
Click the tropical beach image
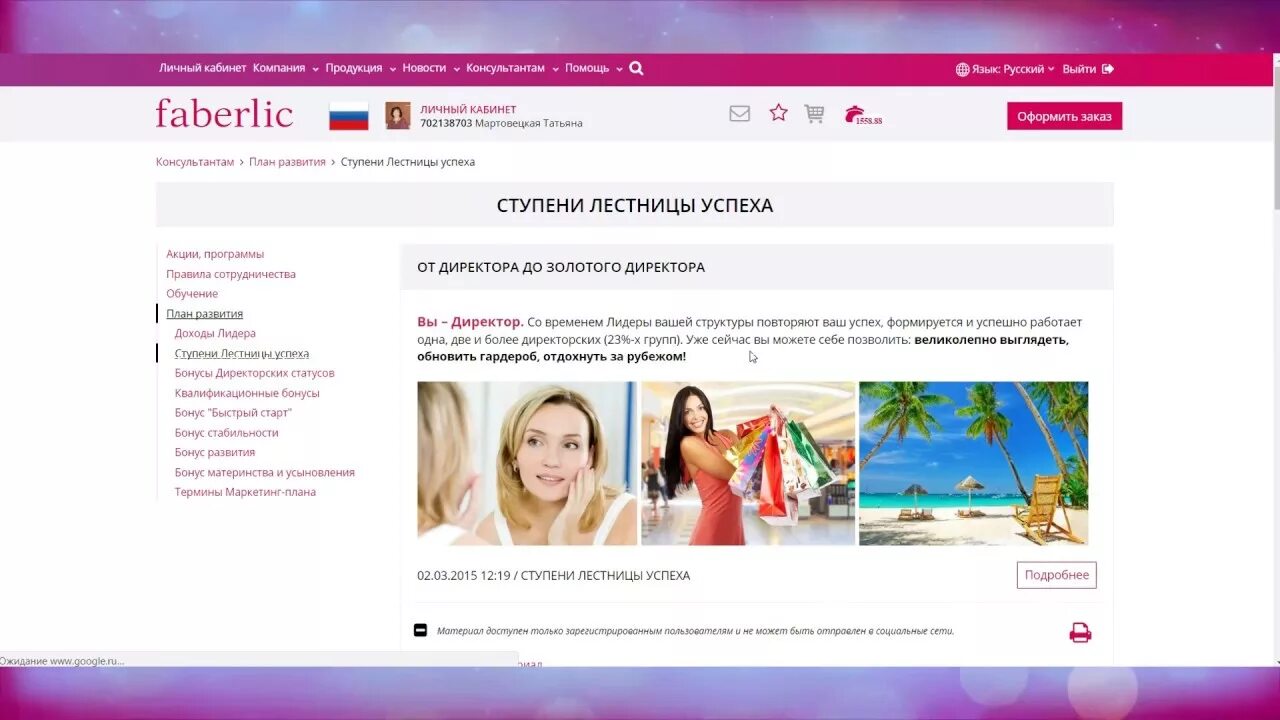(x=973, y=463)
